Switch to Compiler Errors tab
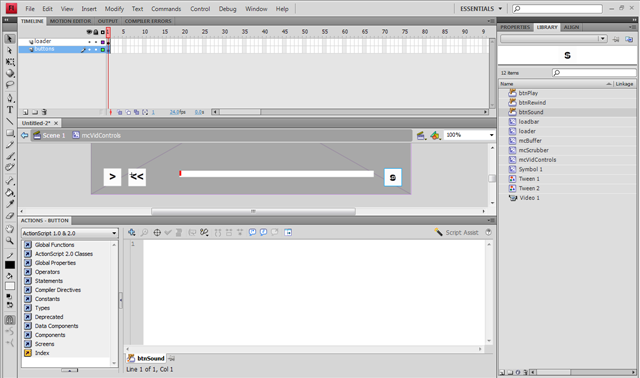This screenshot has width=640, height=378. coord(148,21)
